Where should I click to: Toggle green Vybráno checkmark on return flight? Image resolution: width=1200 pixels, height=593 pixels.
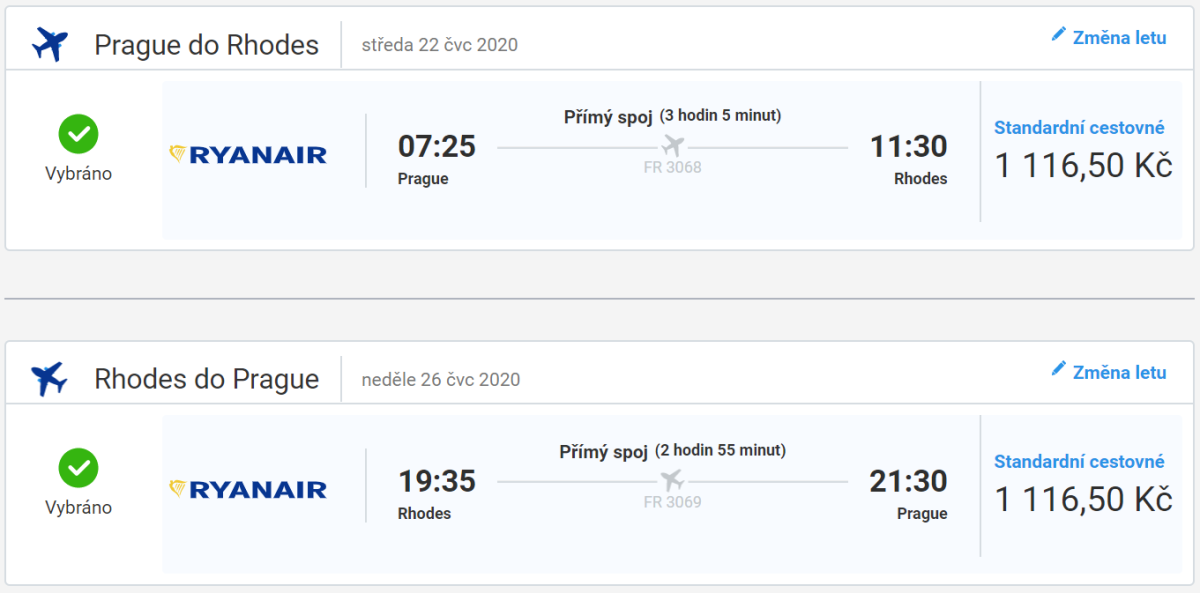pos(78,467)
